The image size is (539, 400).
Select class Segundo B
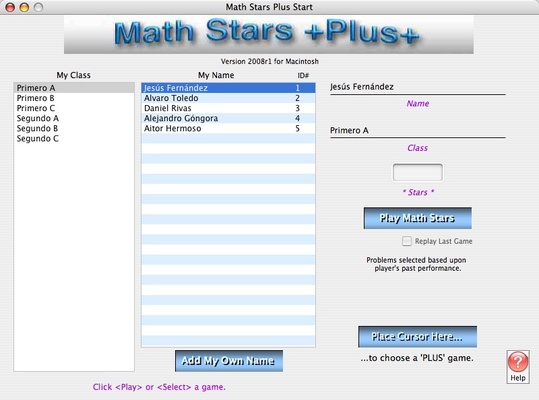click(74, 128)
